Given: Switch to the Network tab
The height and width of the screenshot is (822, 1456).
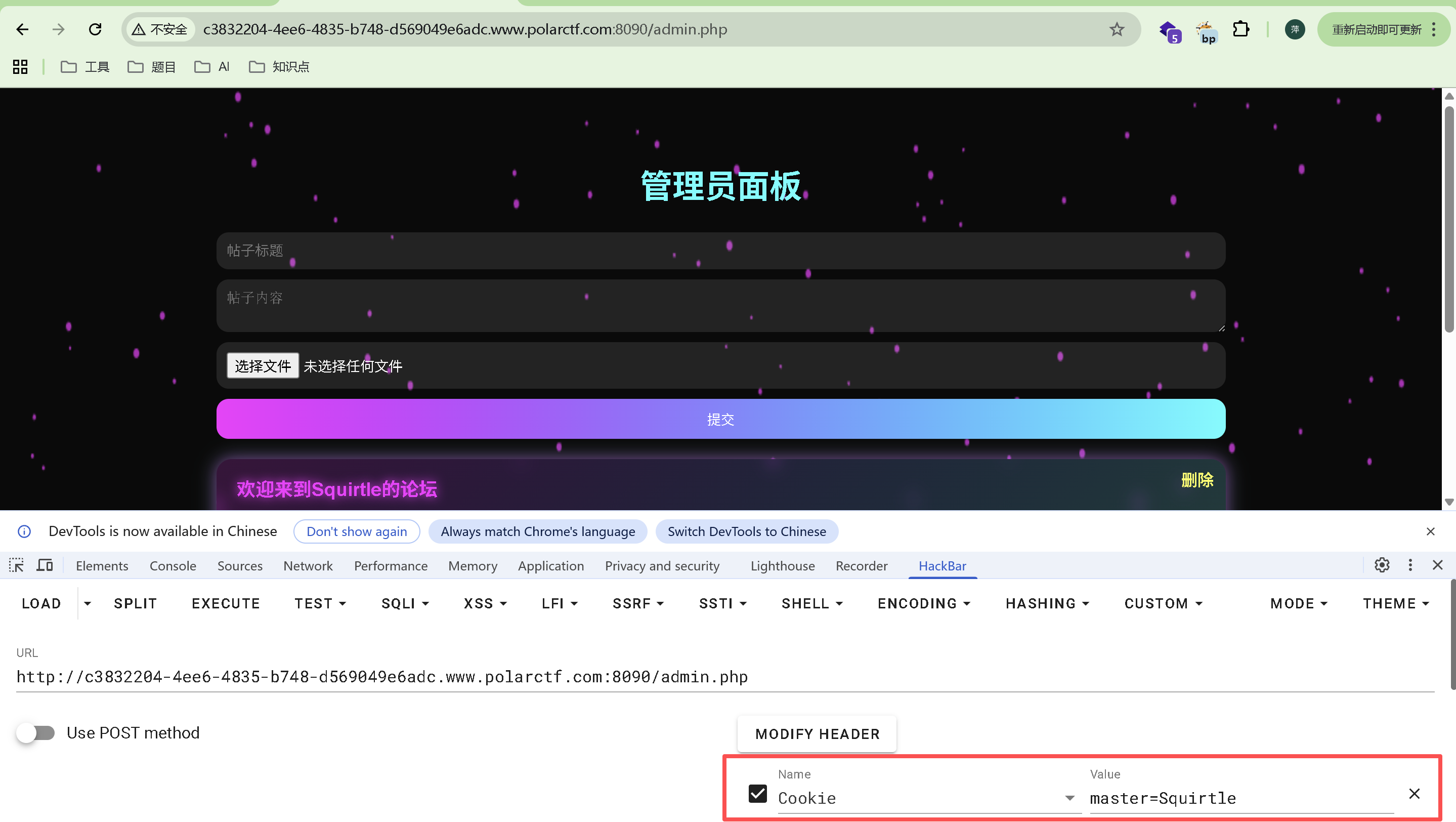Looking at the screenshot, I should pyautogui.click(x=308, y=566).
